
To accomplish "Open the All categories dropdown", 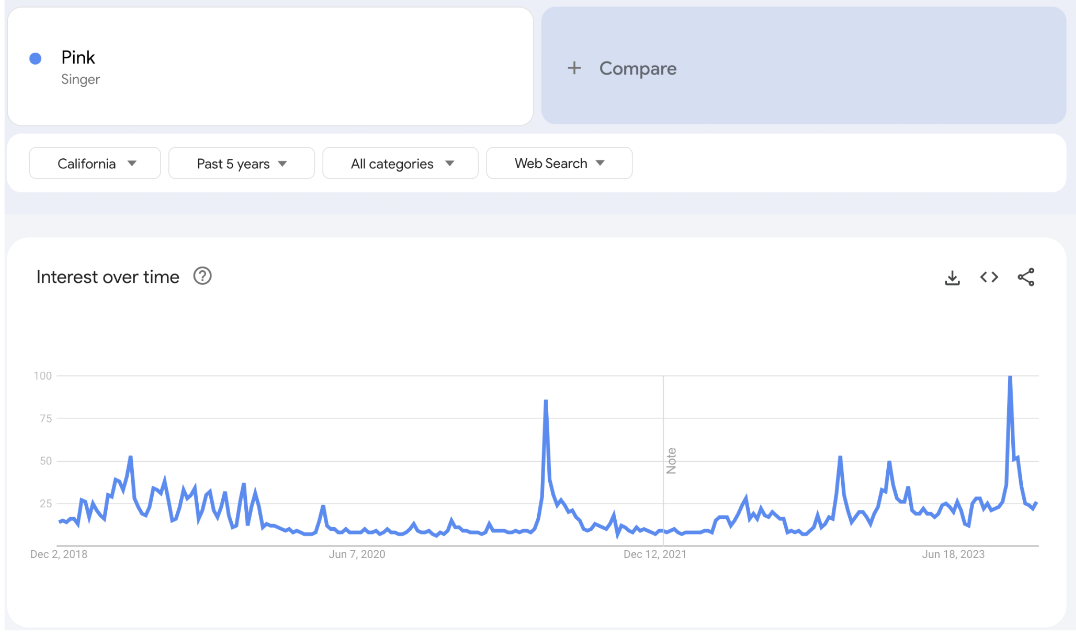I will click(x=402, y=164).
